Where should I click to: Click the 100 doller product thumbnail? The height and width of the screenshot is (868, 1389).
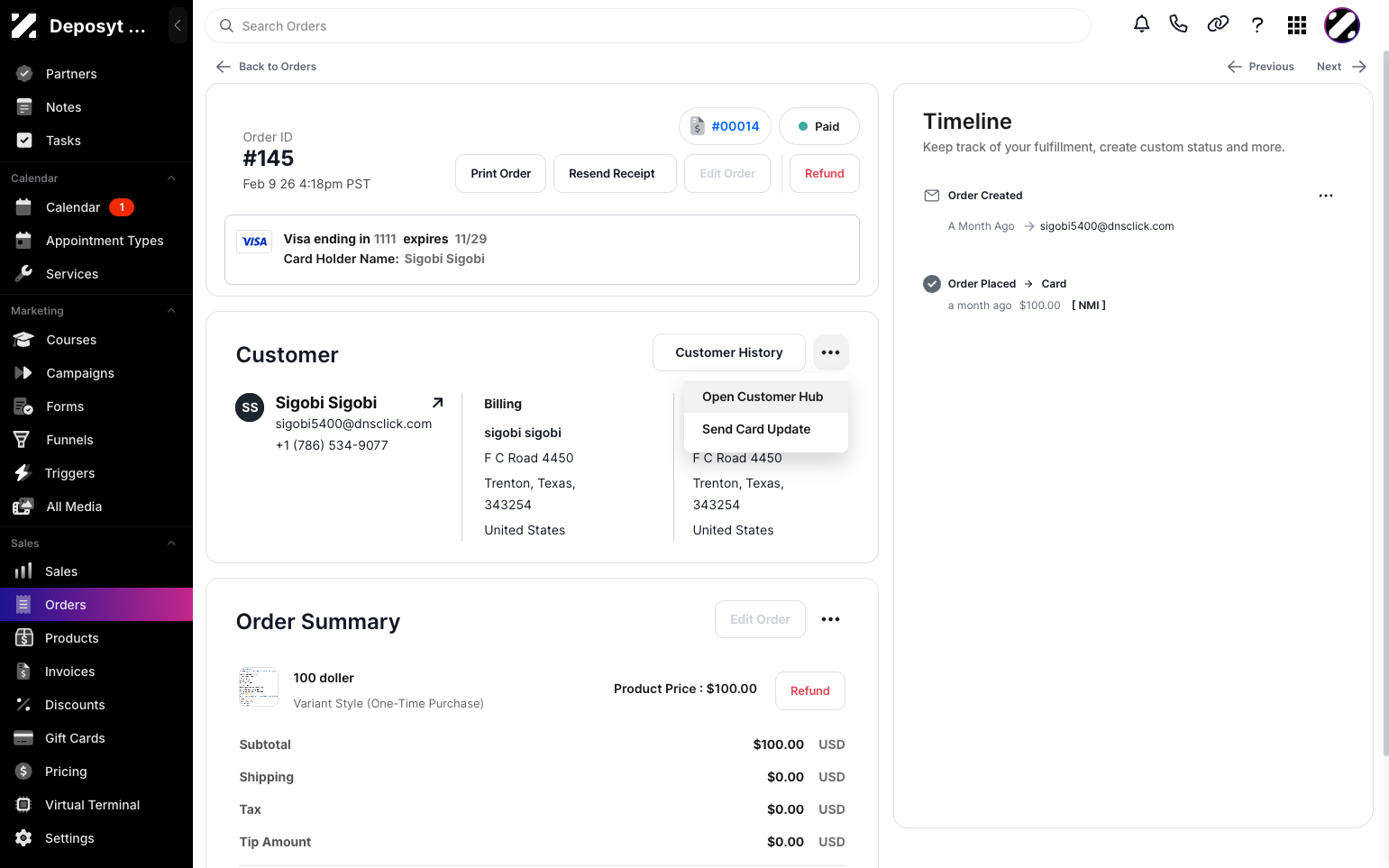(x=259, y=687)
